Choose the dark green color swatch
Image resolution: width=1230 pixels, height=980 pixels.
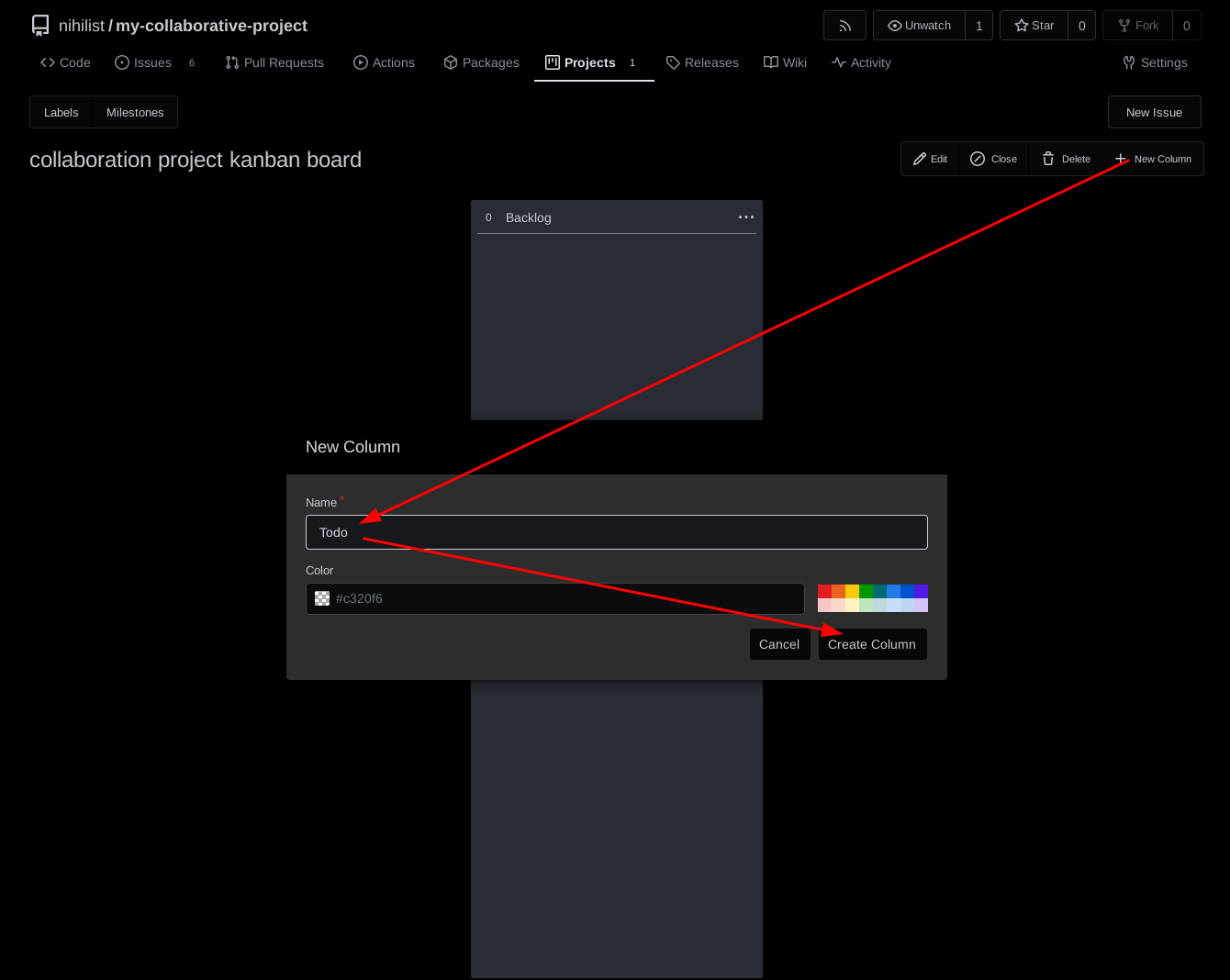pos(866,592)
